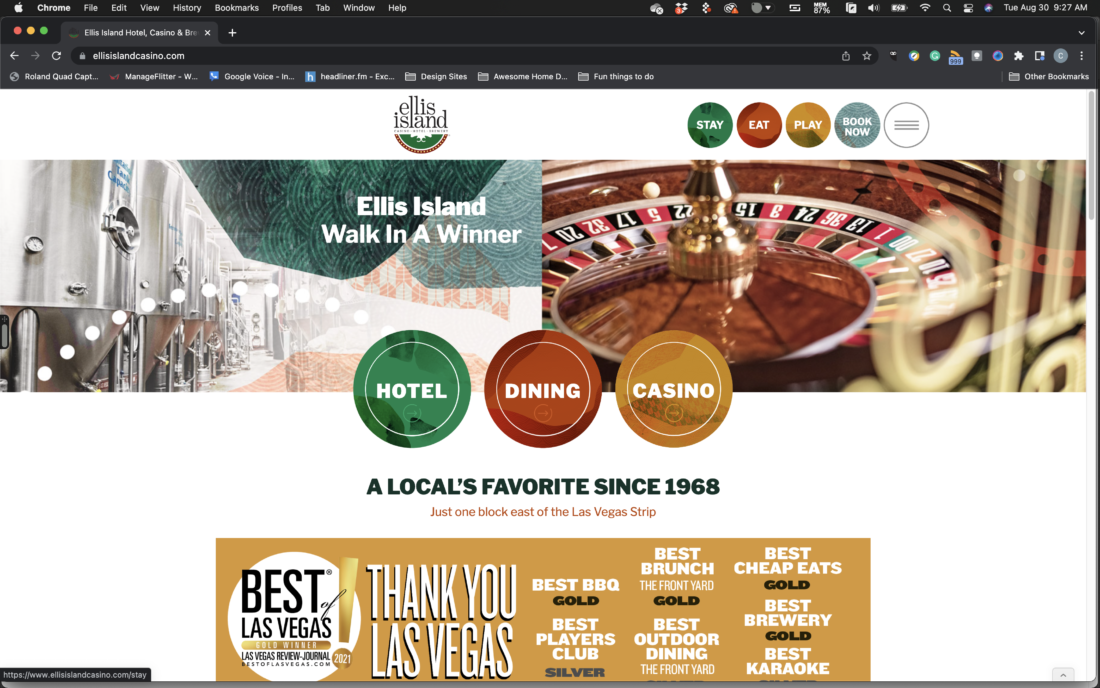Image resolution: width=1100 pixels, height=688 pixels.
Task: Expand the tab search chevron
Action: [x=1081, y=32]
